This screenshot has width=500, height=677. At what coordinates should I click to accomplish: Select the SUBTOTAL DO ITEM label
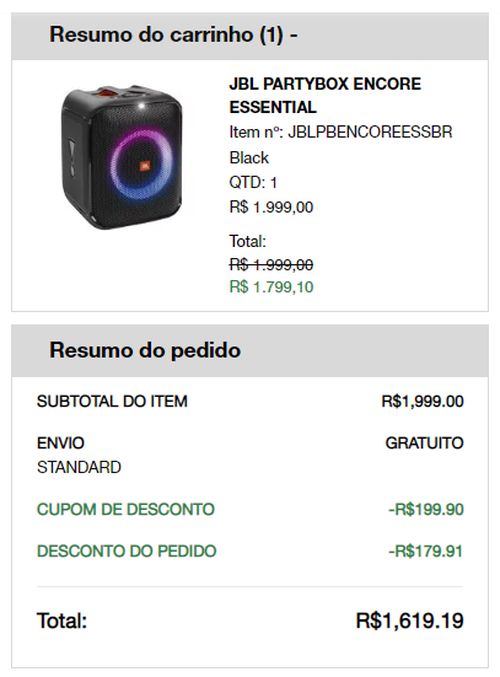click(x=112, y=402)
